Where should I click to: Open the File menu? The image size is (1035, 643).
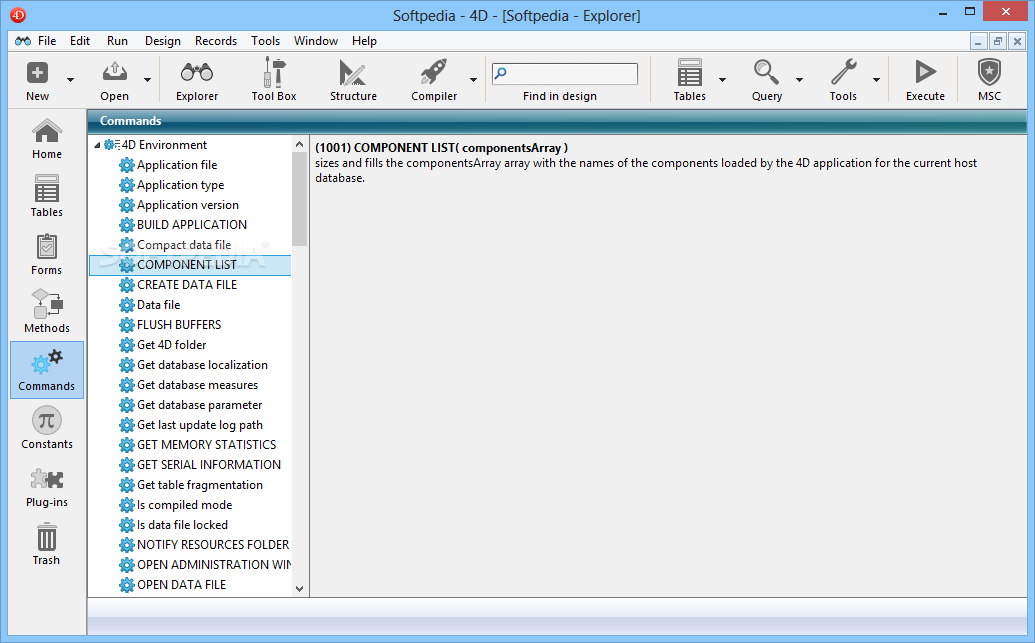[x=47, y=41]
